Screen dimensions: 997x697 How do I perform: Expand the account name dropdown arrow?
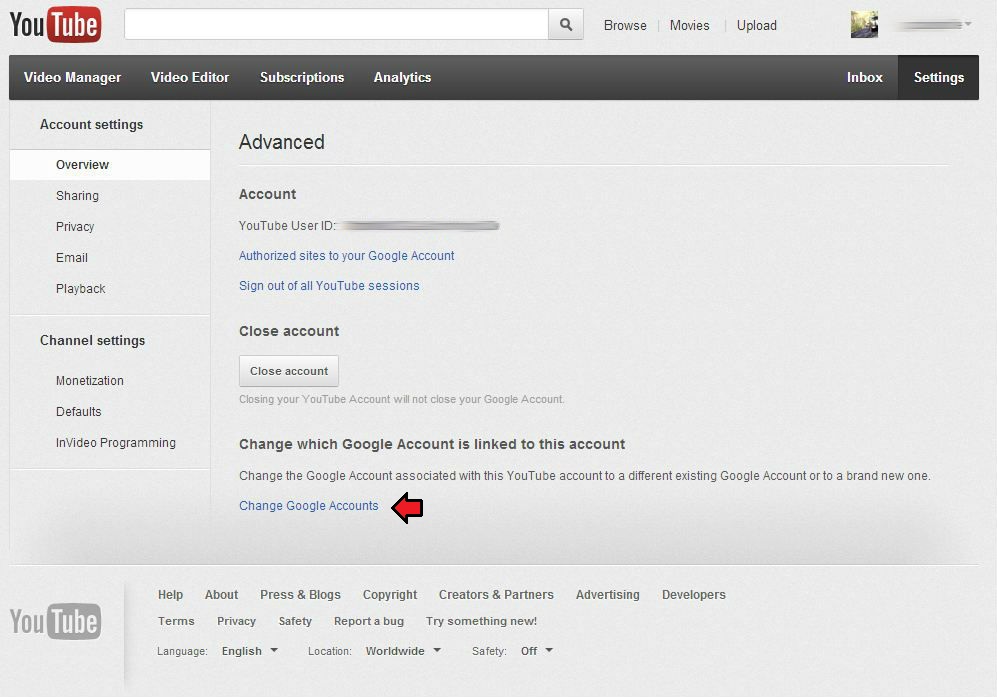click(x=968, y=24)
